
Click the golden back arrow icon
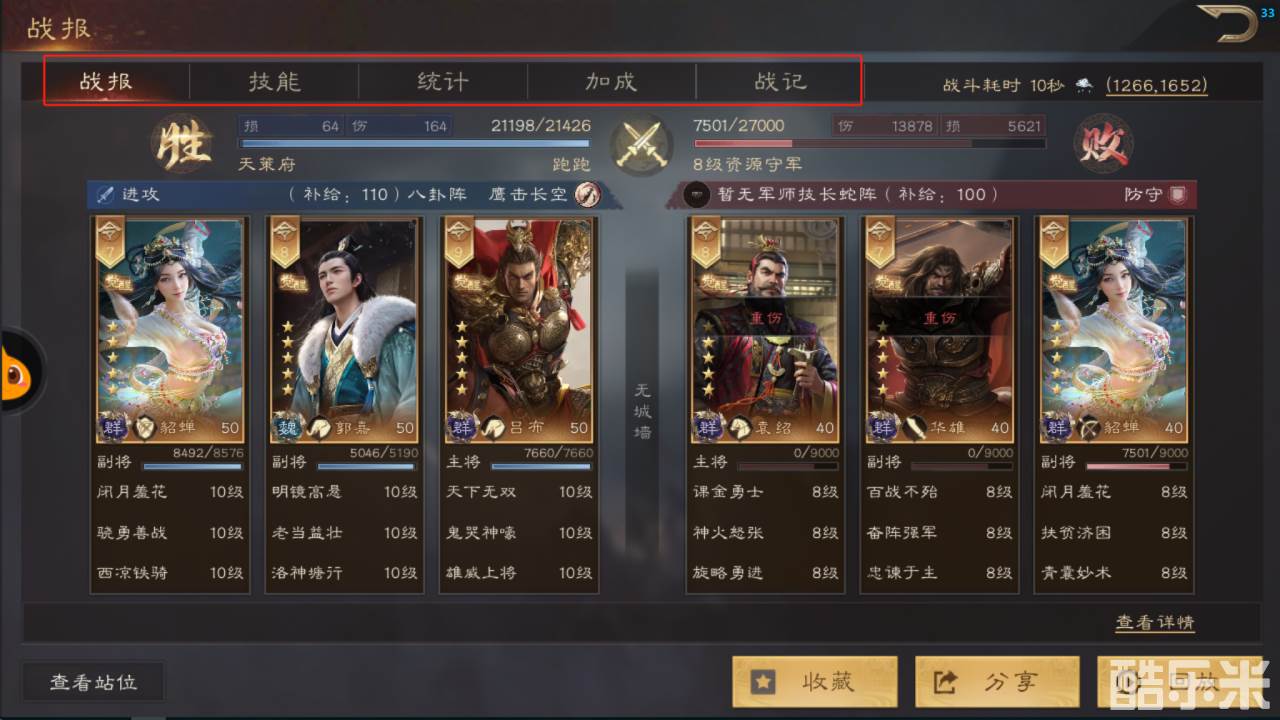coord(1227,24)
